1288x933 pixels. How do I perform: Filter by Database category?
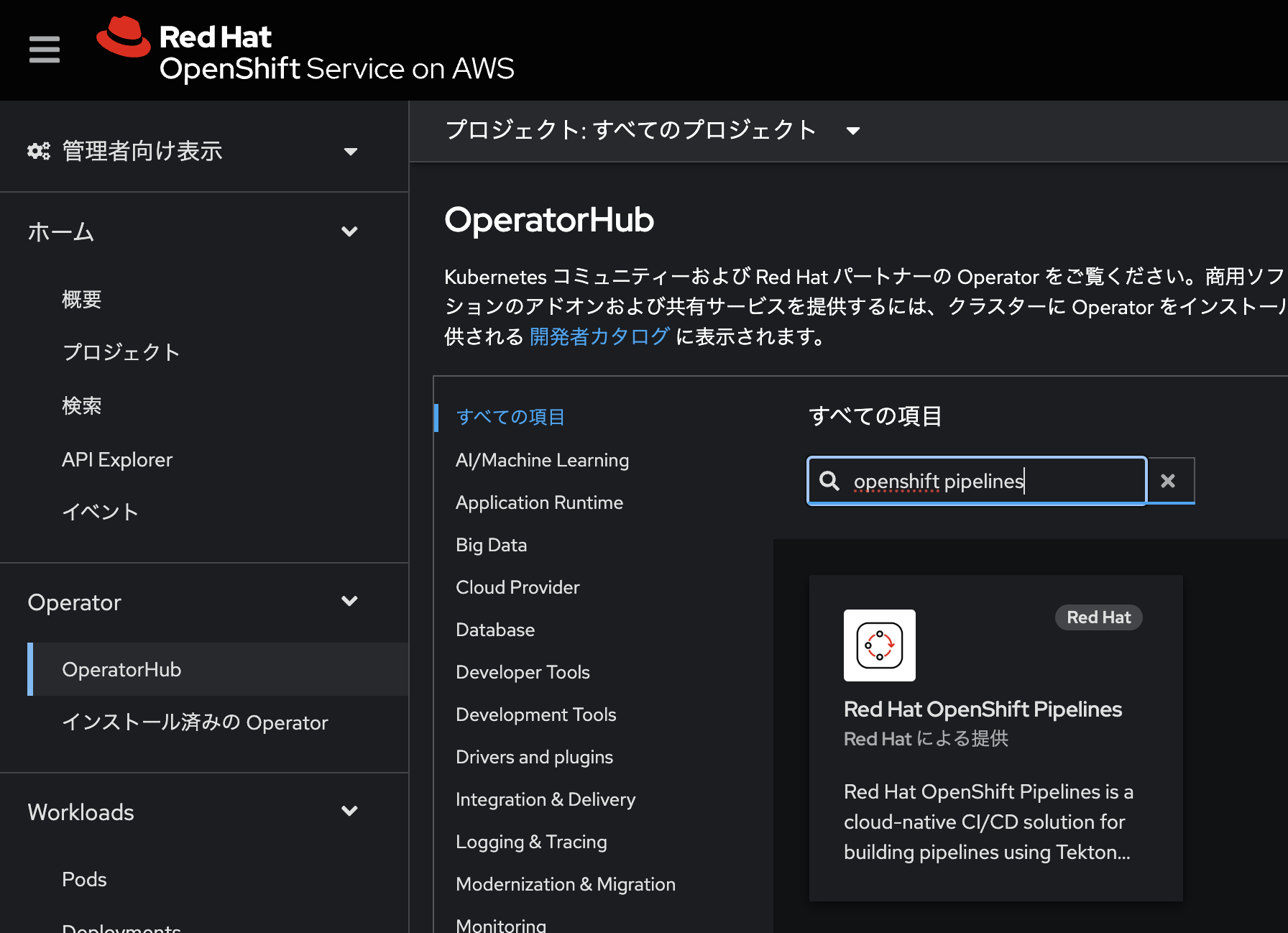(x=495, y=630)
